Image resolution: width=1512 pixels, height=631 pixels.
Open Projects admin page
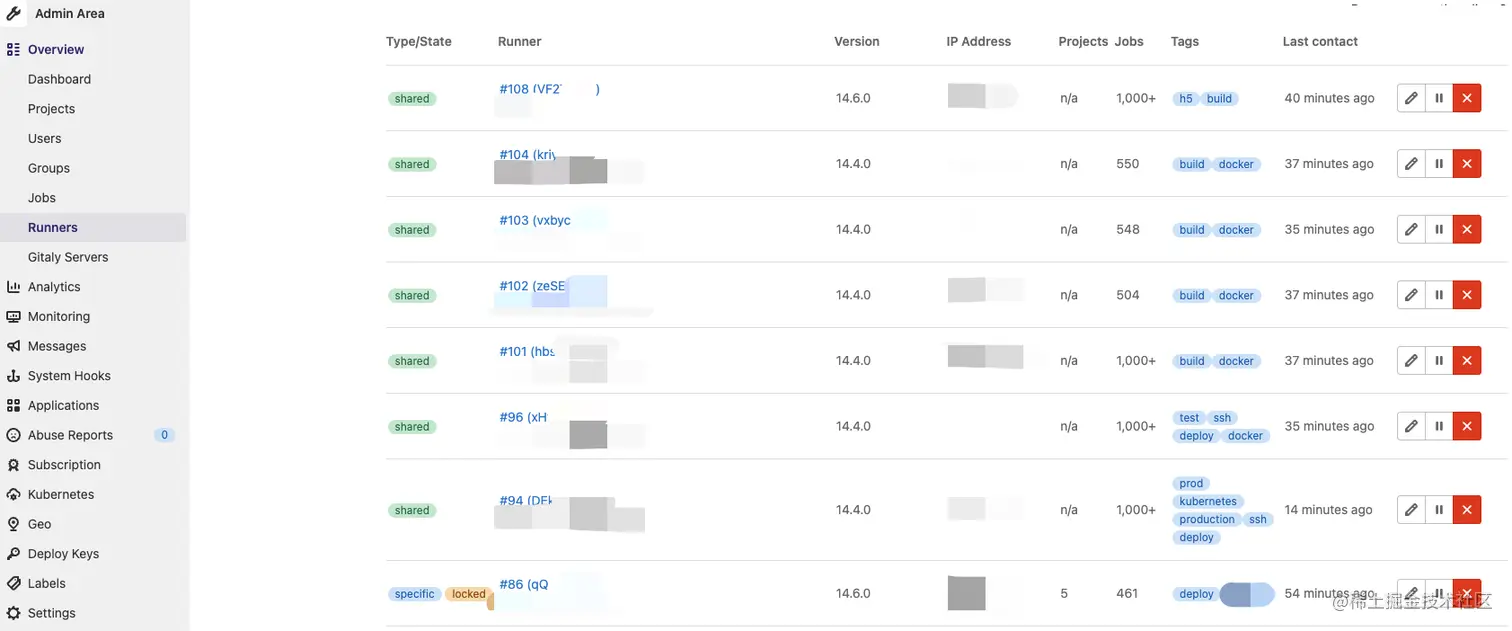[51, 109]
